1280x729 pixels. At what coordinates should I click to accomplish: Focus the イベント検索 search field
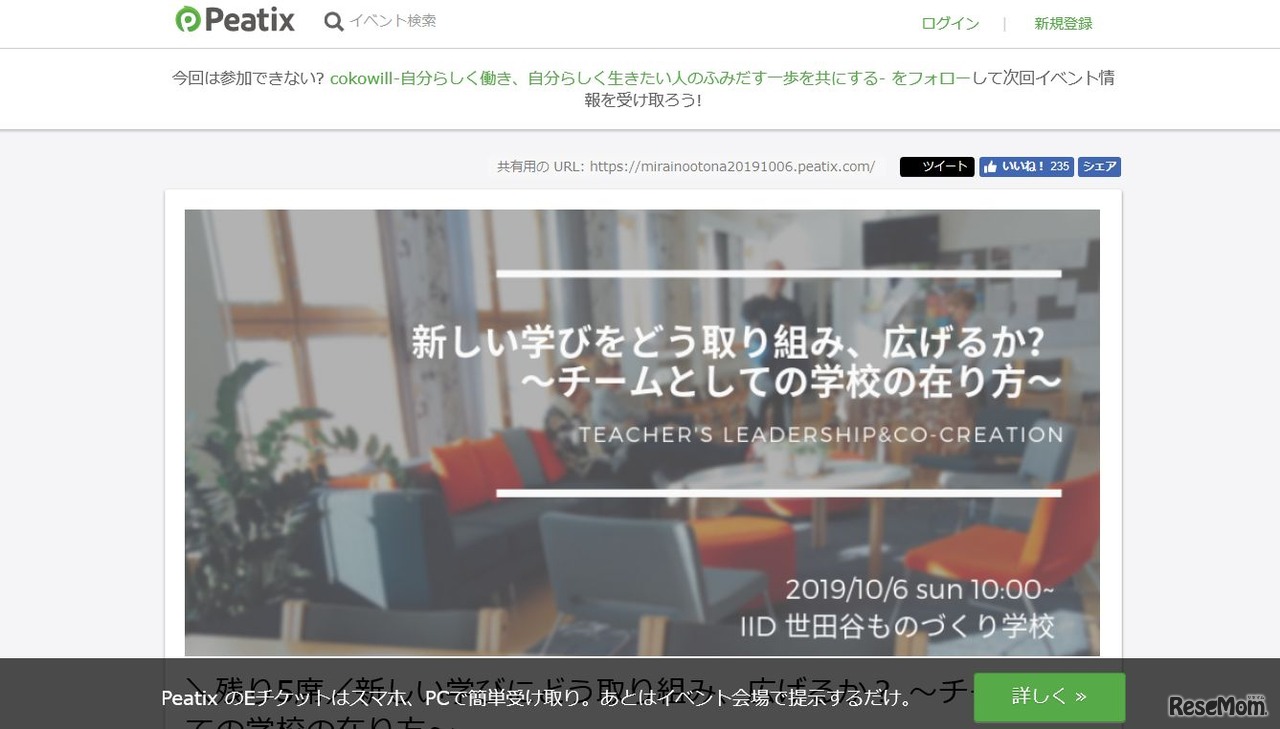click(393, 21)
